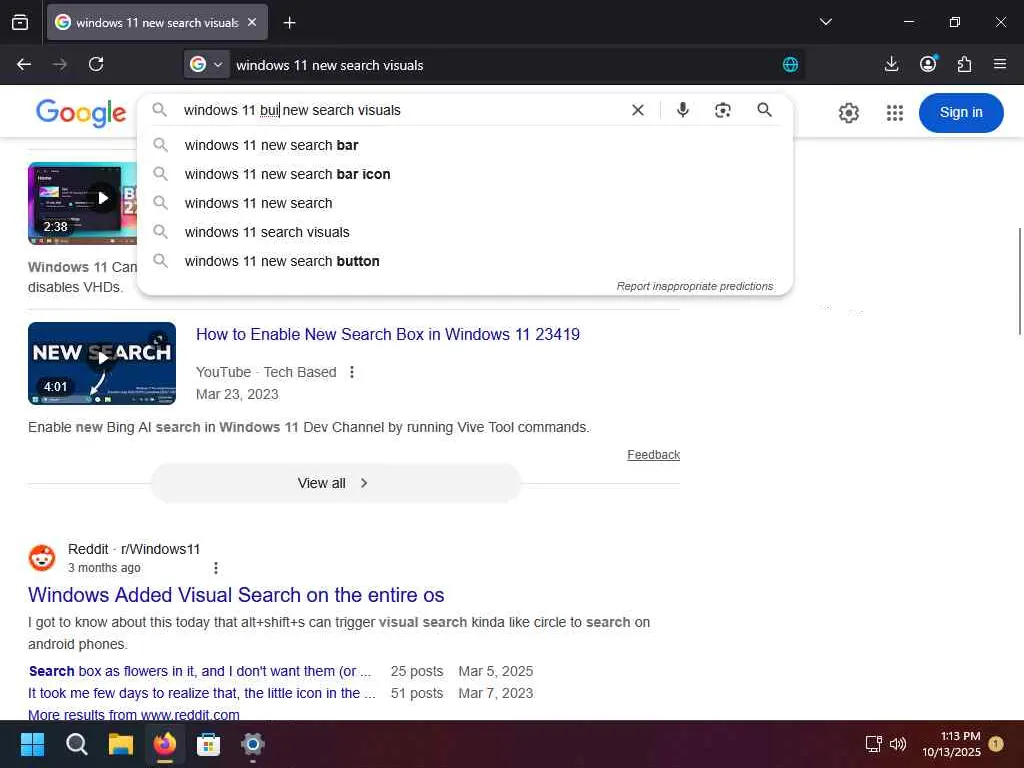Open 'How to Enable New Search Box in Windows 11 23419'
This screenshot has width=1024, height=768.
point(388,334)
